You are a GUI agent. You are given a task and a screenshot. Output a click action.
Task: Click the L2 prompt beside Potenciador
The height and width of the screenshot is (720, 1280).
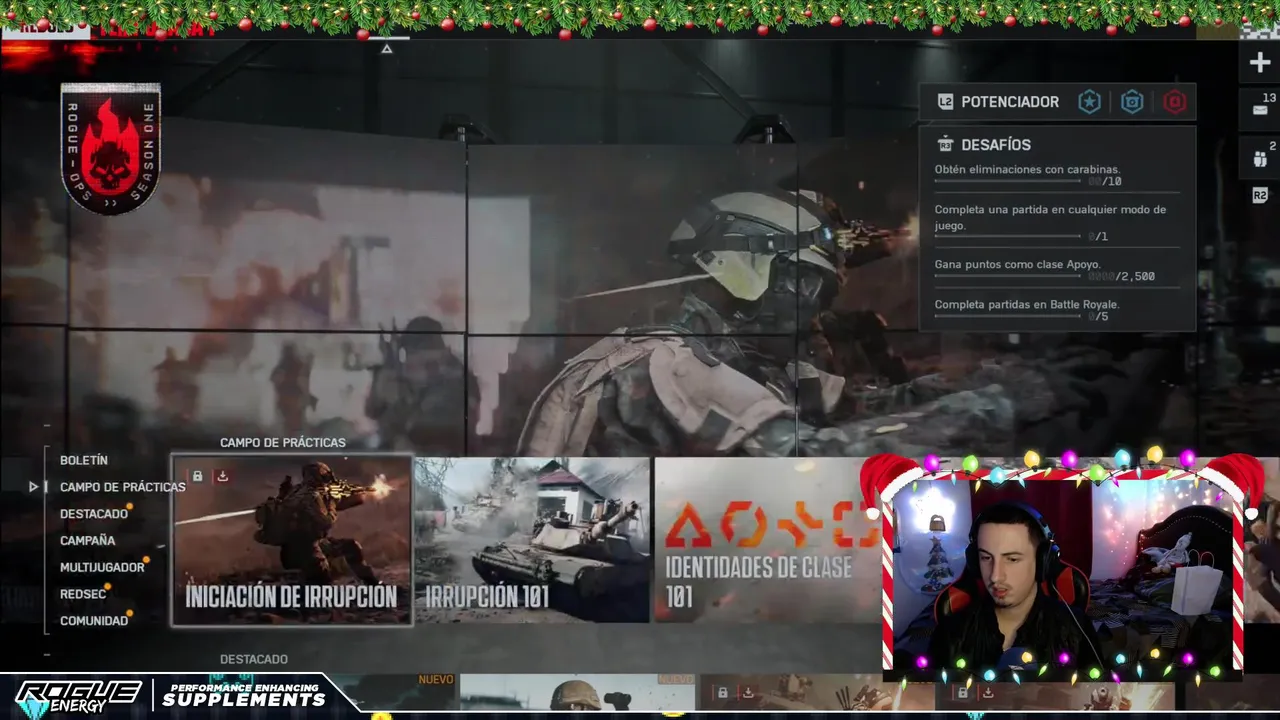click(x=945, y=102)
